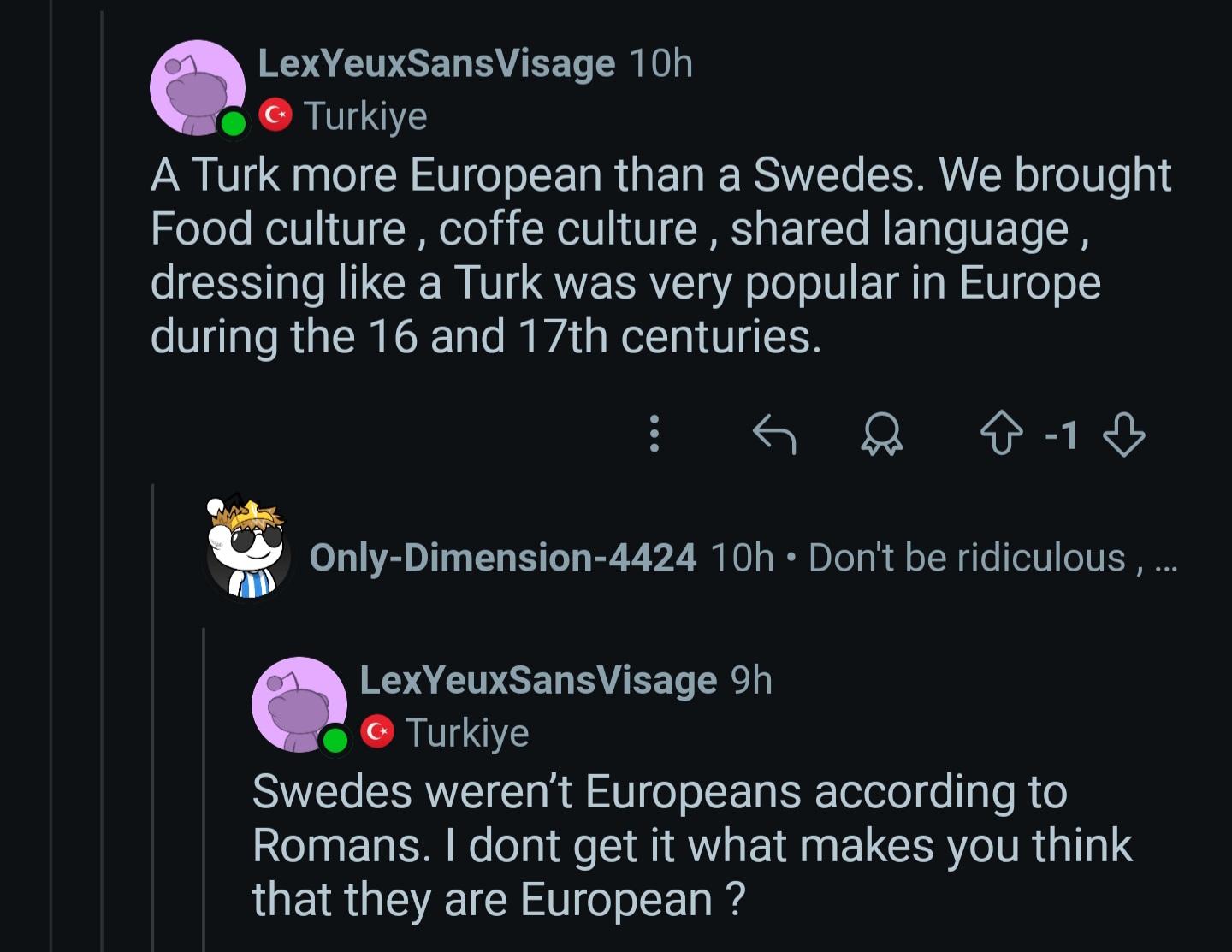Expand the collapsed "Don't be ridiculous" comment
Viewport: 1232px width, 952px height.
tap(992, 558)
